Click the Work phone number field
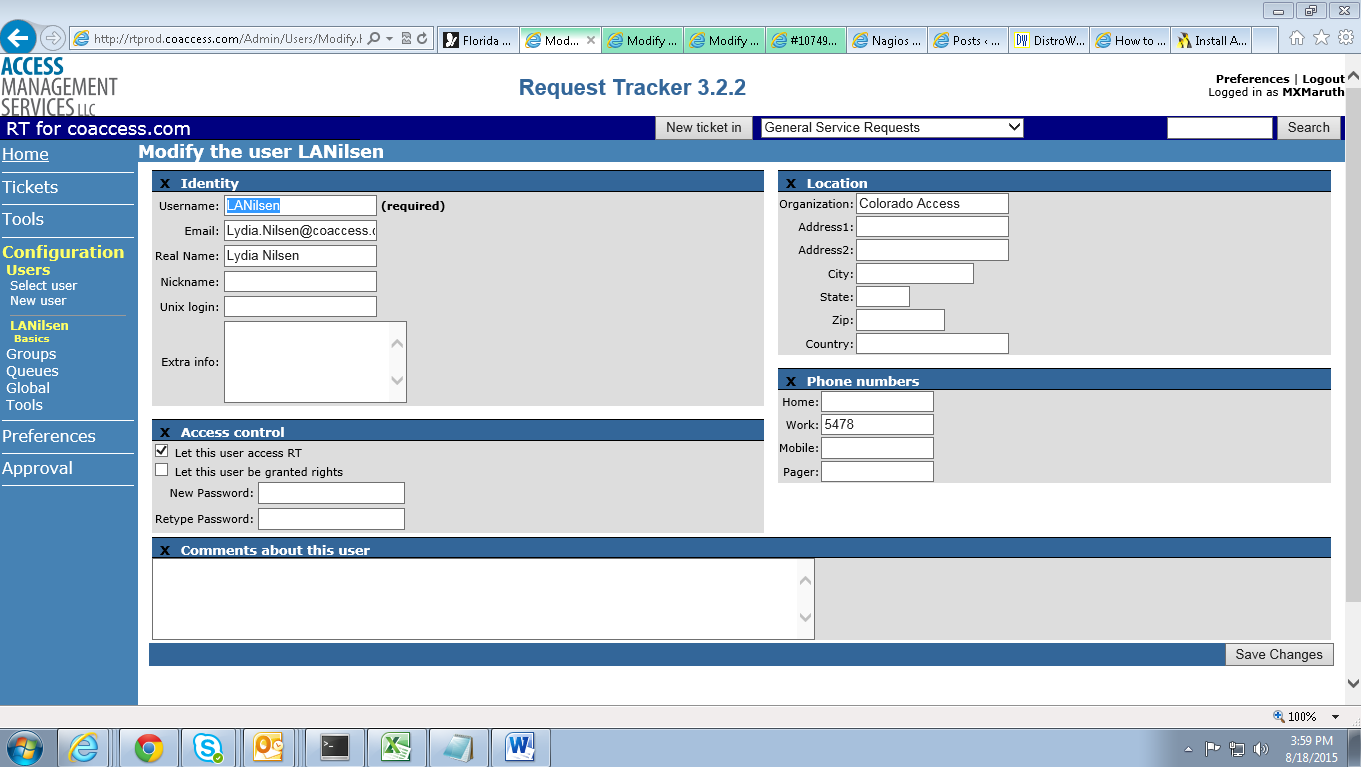The height and width of the screenshot is (767, 1361). (x=877, y=425)
